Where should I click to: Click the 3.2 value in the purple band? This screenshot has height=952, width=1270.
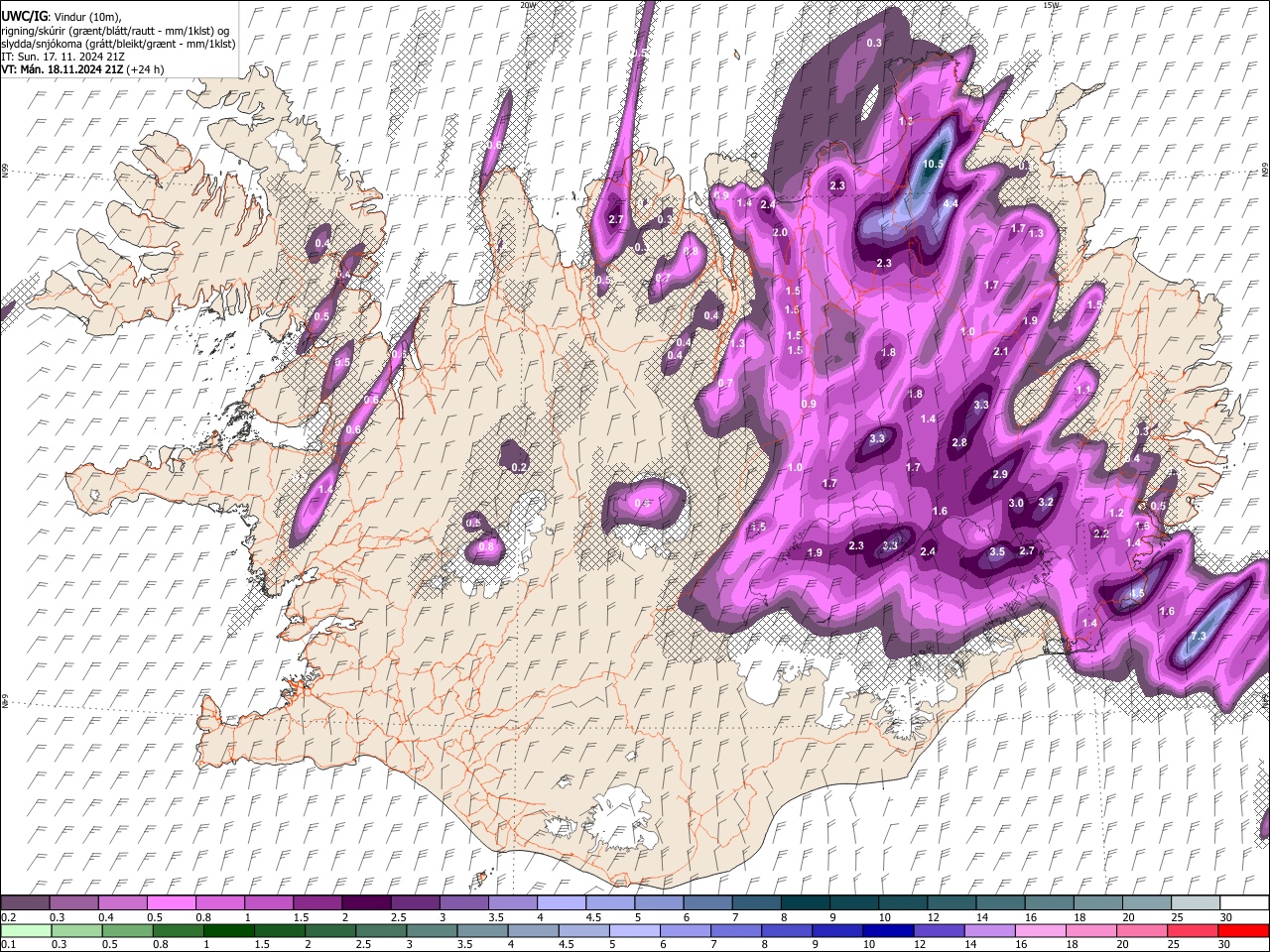click(x=1046, y=502)
